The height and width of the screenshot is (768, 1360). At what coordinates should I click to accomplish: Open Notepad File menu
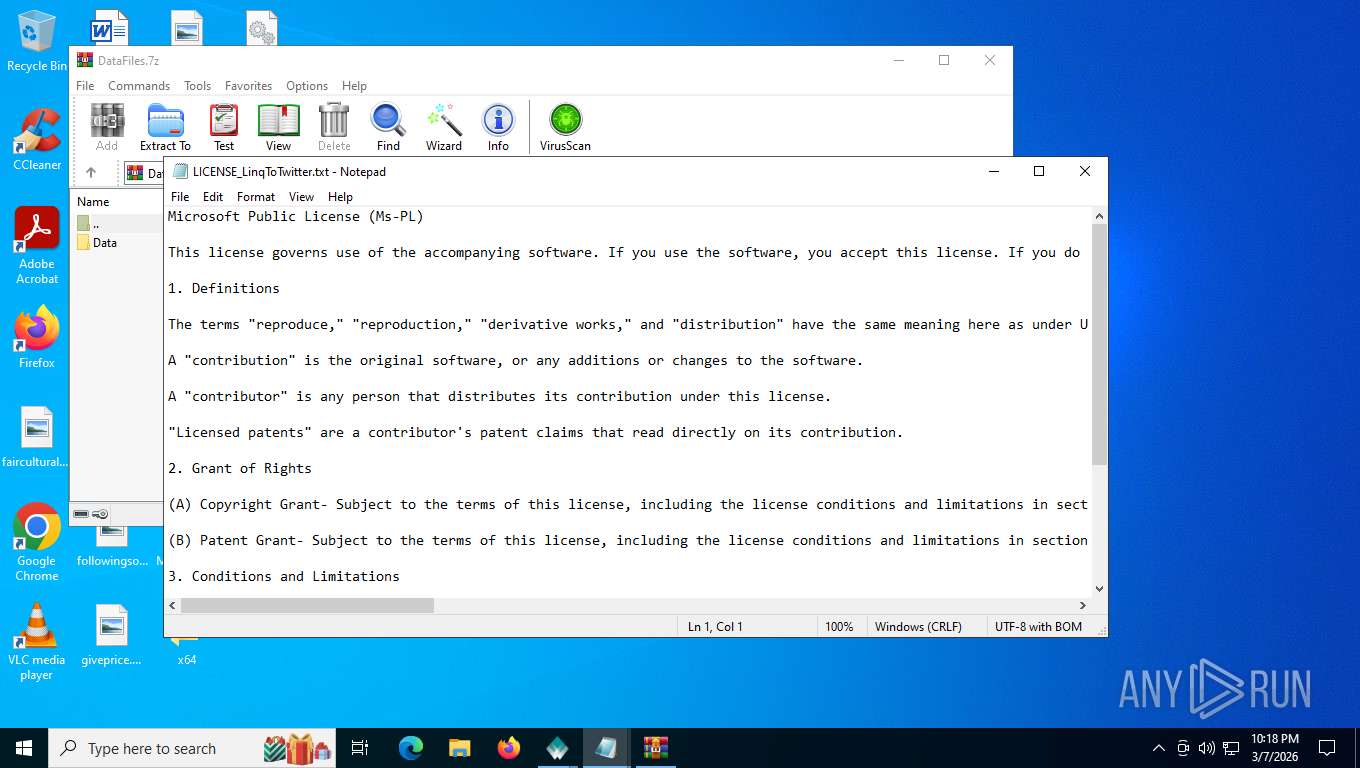180,197
